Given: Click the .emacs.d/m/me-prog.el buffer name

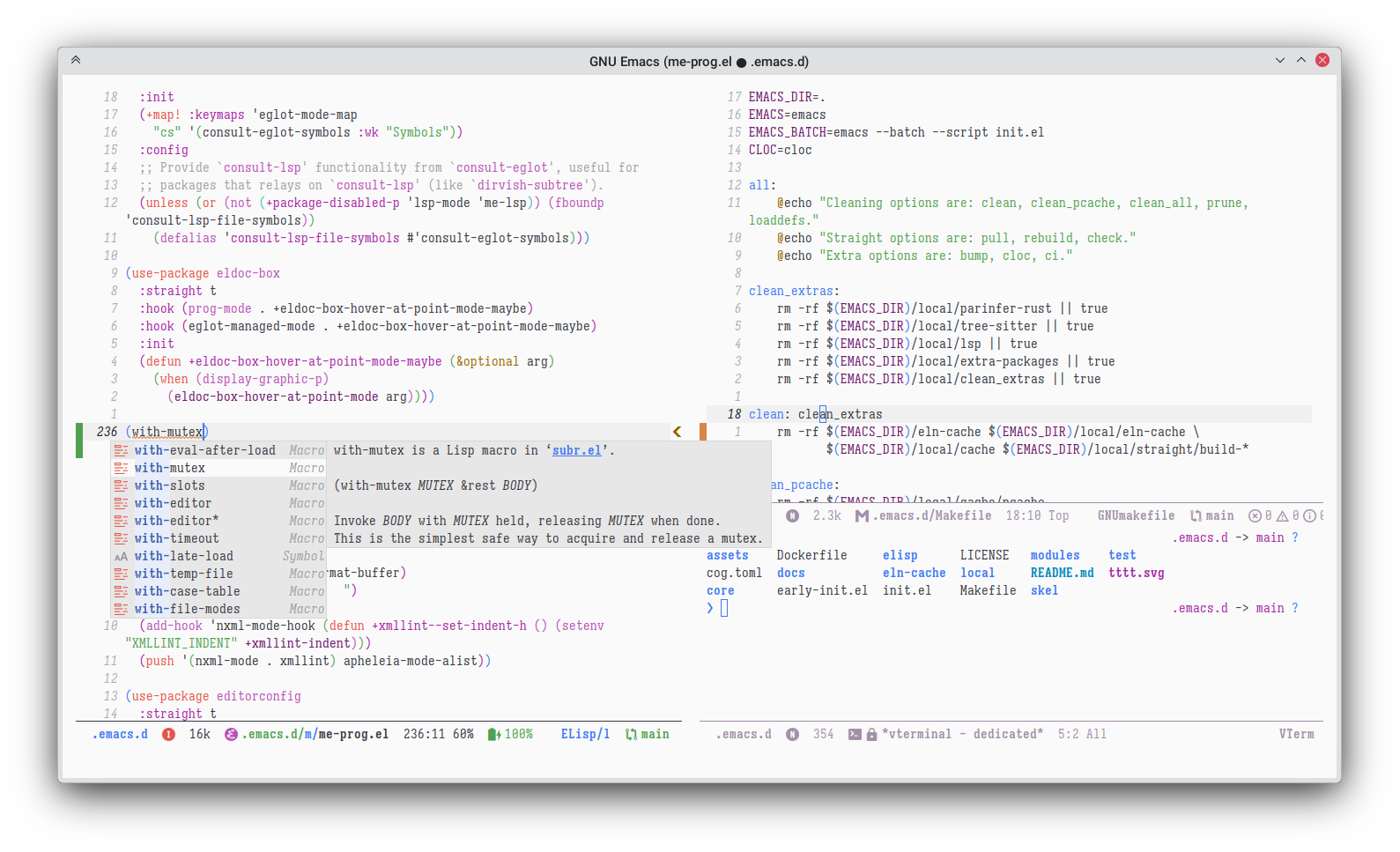Looking at the screenshot, I should (x=315, y=734).
